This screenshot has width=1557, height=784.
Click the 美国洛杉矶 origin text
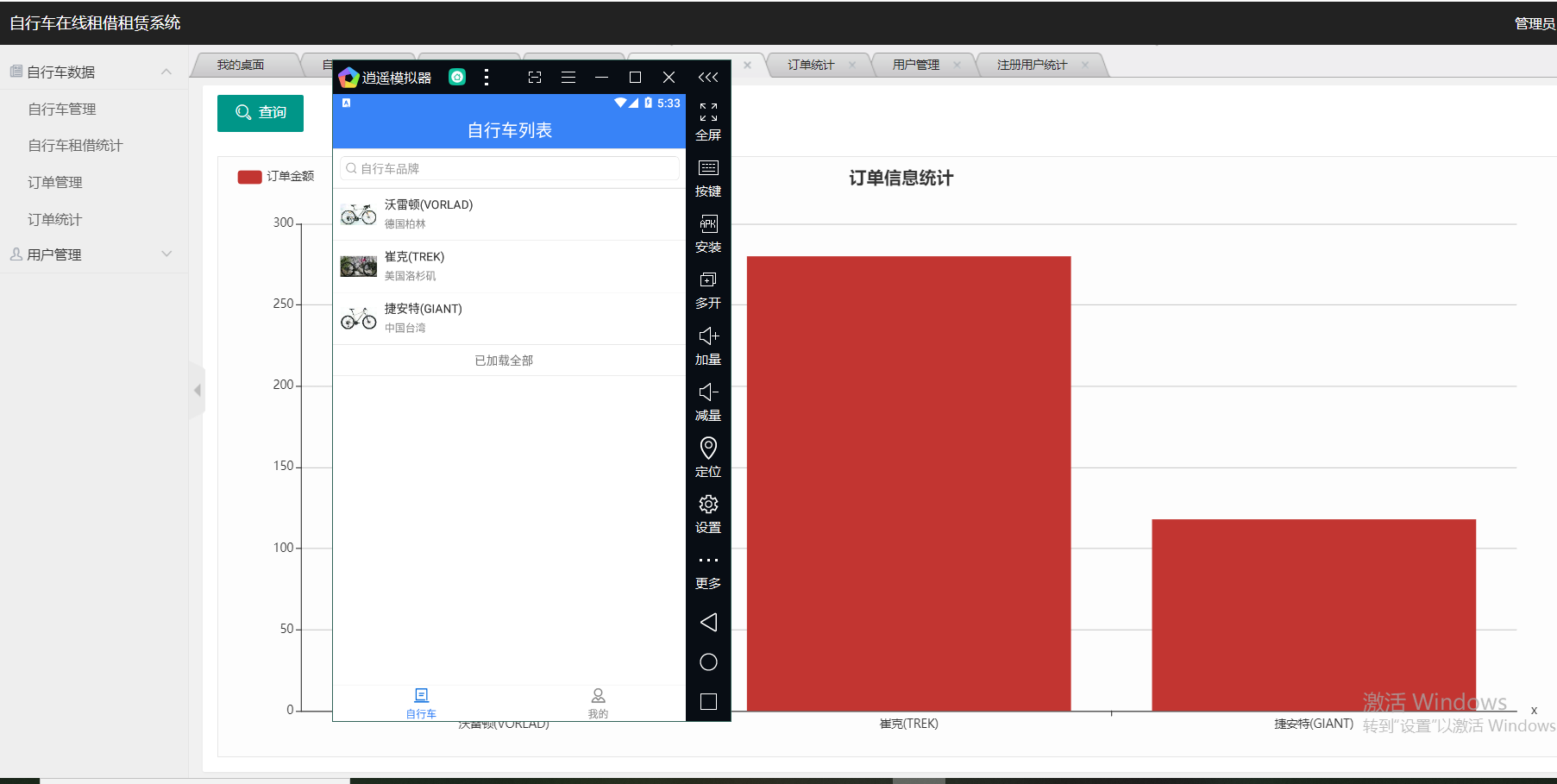click(x=411, y=276)
